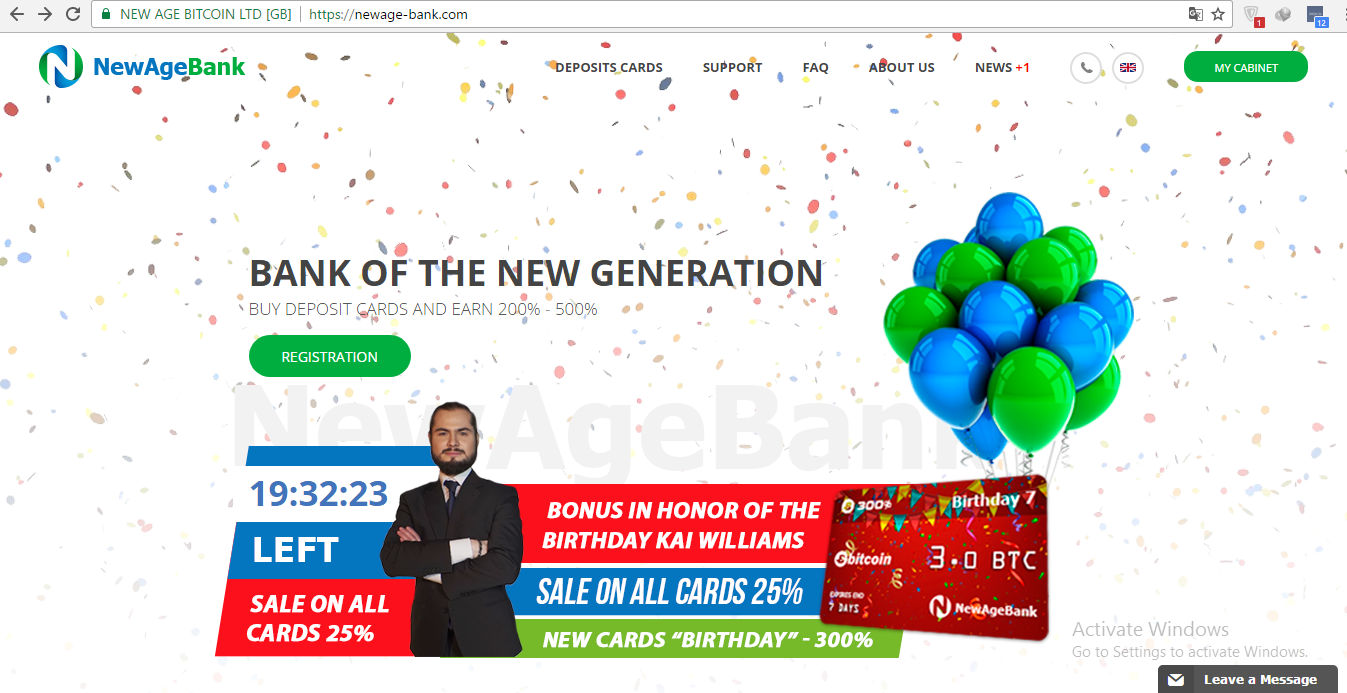Screen dimensions: 1347x693
Task: Go to the Support page
Action: click(x=732, y=68)
